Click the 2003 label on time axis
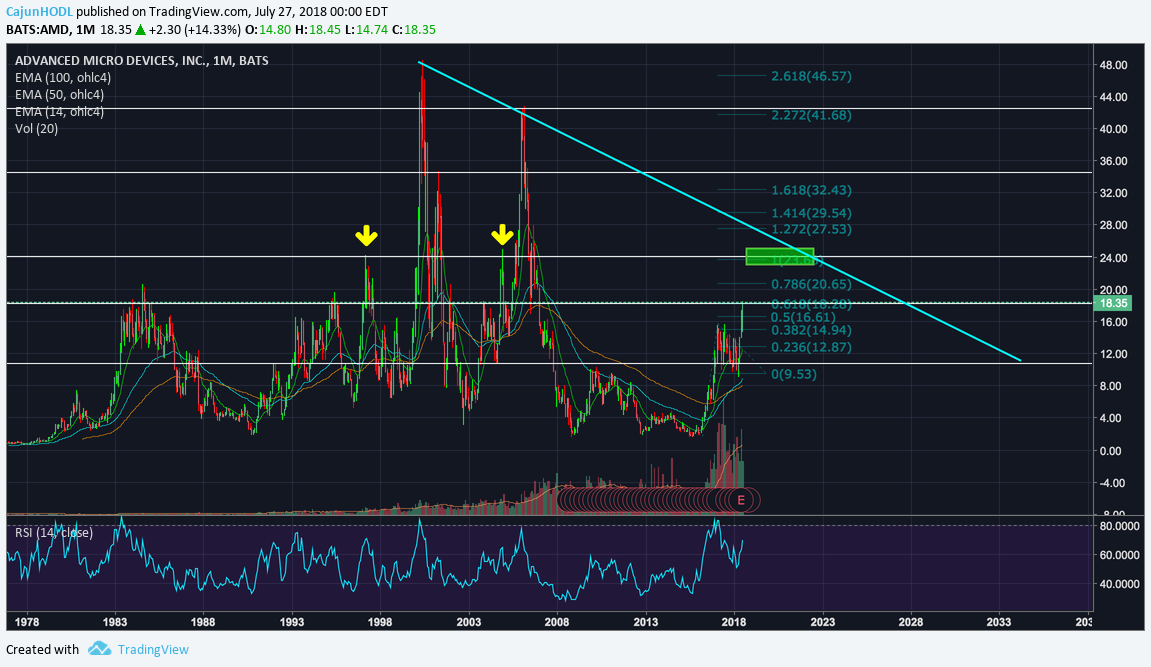The height and width of the screenshot is (667, 1151). coord(469,622)
